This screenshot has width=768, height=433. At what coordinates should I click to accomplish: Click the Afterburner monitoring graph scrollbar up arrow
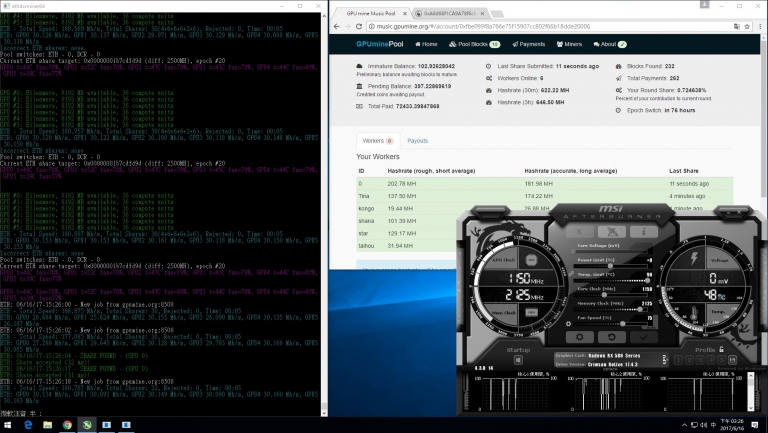pos(751,376)
